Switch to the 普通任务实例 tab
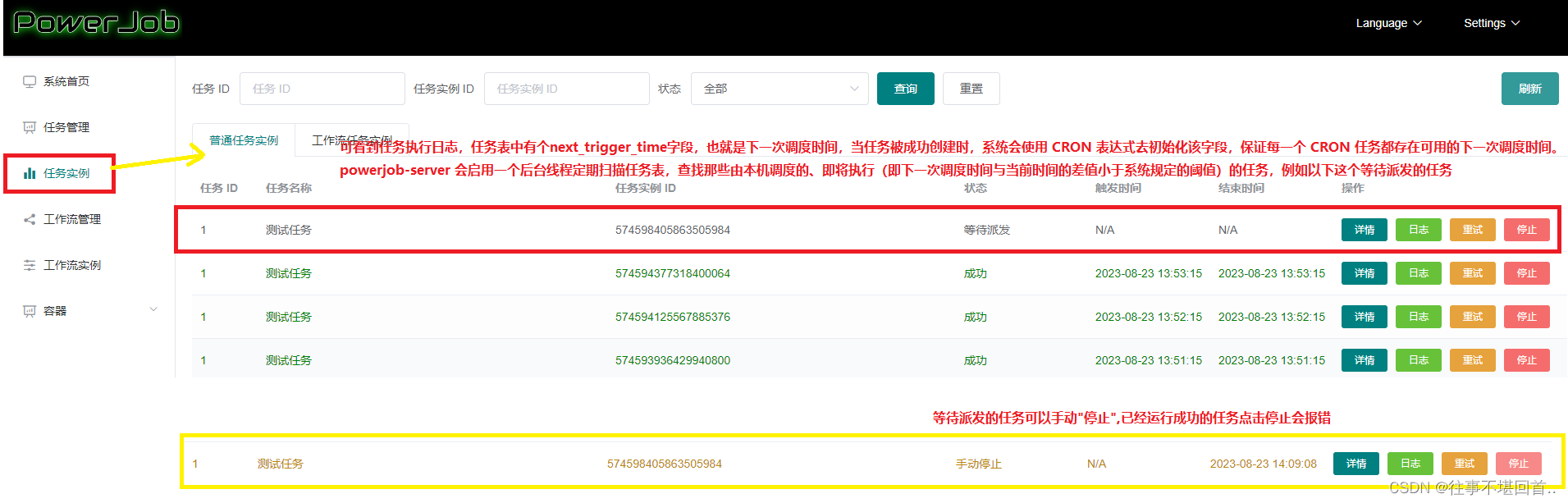1568x503 pixels. 244,140
